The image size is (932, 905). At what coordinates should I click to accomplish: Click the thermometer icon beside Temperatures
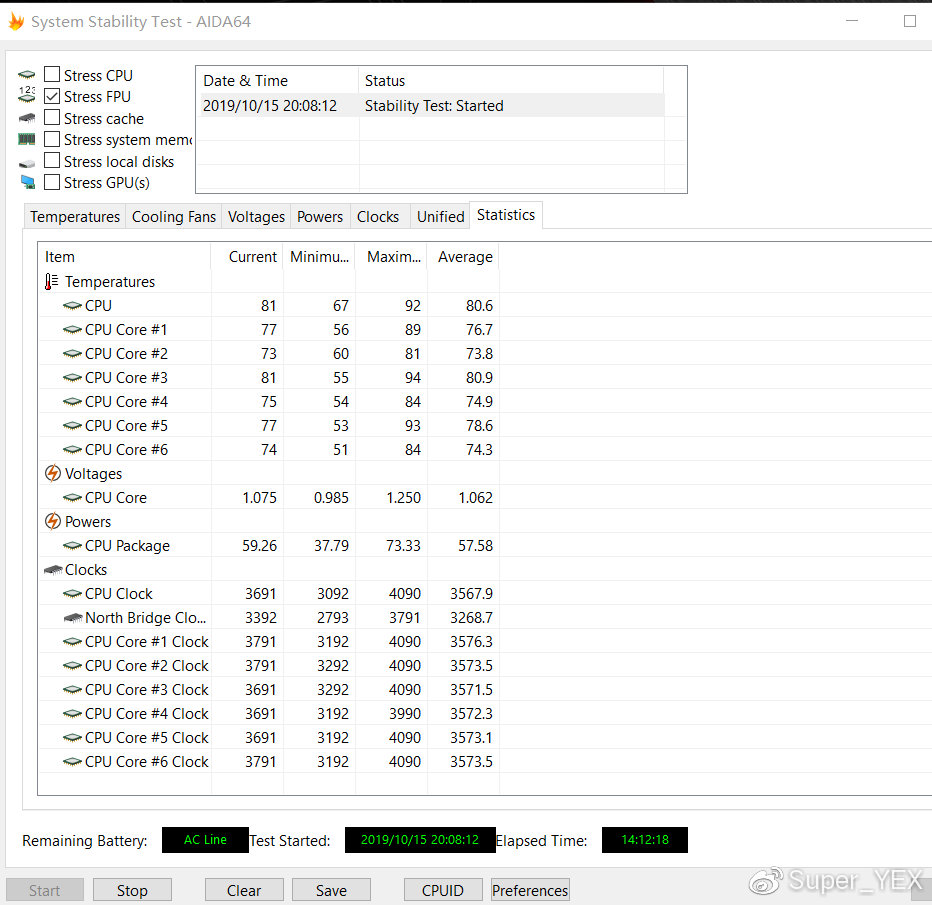pos(52,282)
